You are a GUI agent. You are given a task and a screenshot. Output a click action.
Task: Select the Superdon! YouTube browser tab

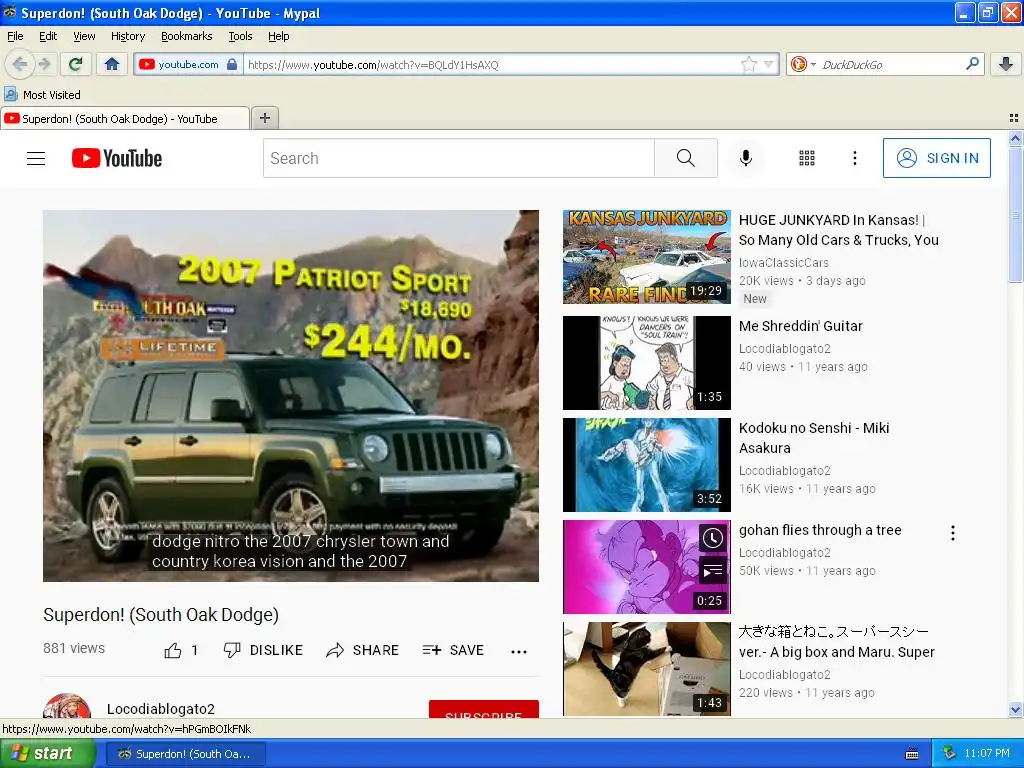(124, 118)
